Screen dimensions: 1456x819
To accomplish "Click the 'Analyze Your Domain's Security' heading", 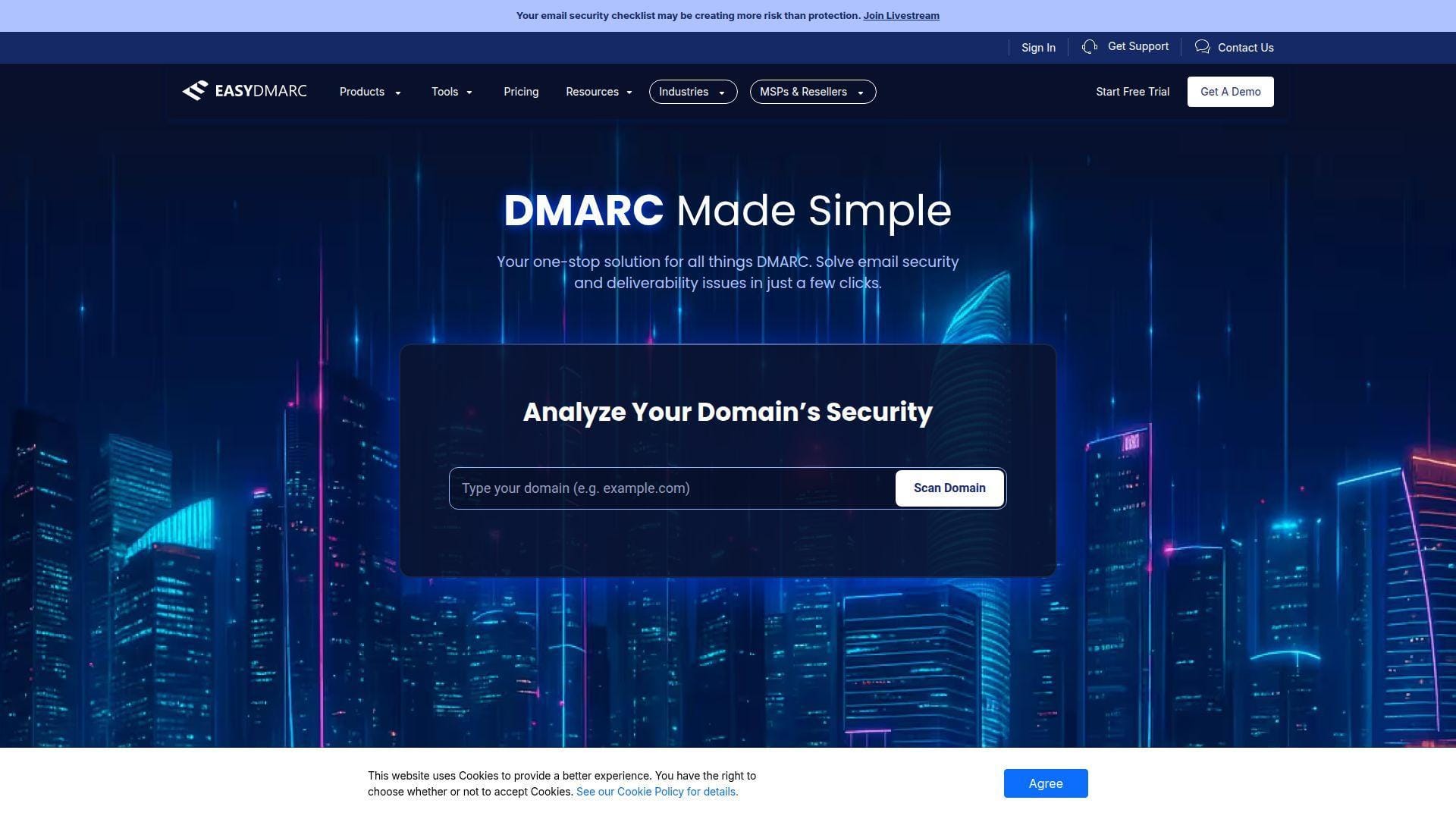I will click(727, 412).
